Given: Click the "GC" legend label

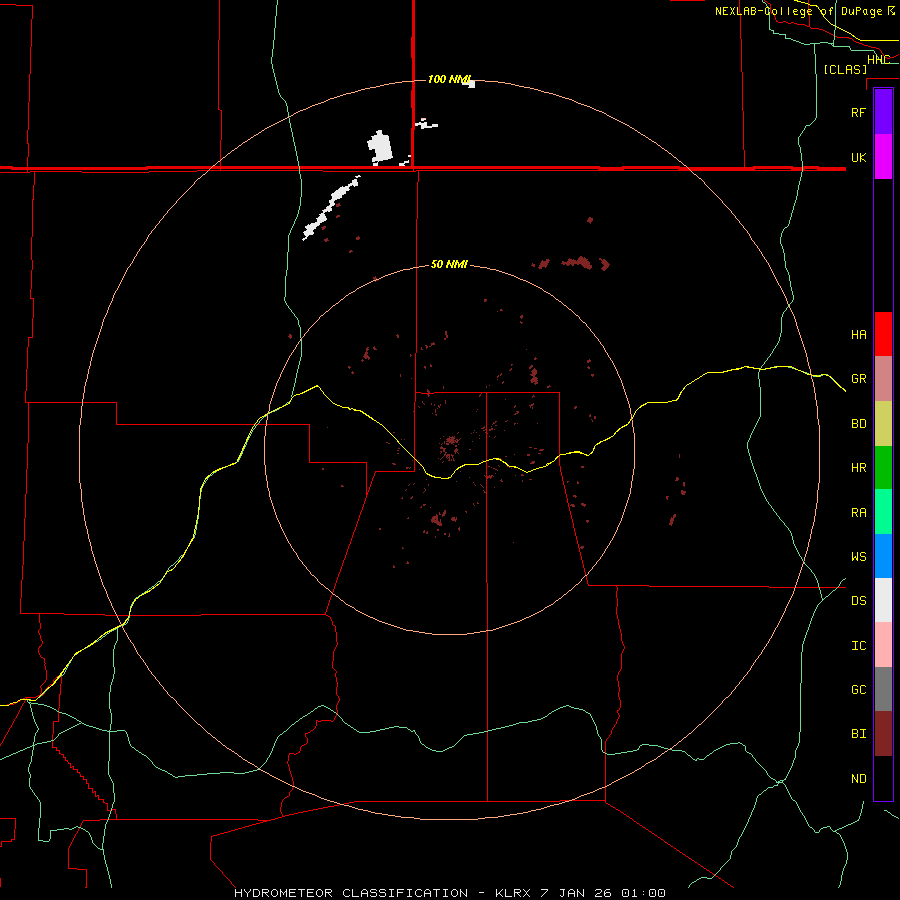Looking at the screenshot, I should [x=858, y=689].
